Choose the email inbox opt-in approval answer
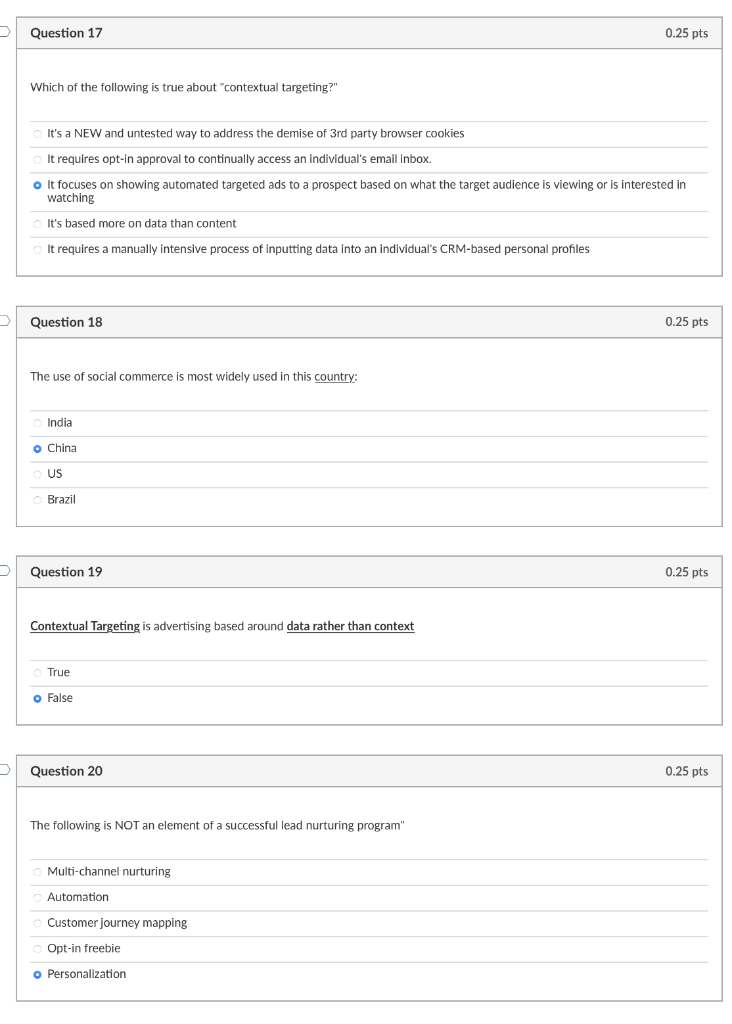 pos(38,160)
